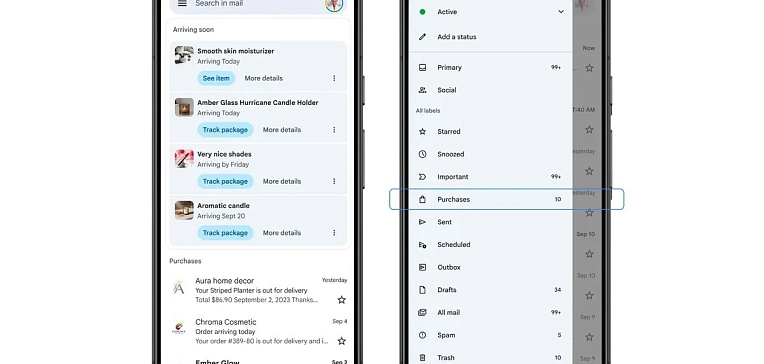Open More details for Smooth skin moisturizer
764x364 pixels.
264,78
